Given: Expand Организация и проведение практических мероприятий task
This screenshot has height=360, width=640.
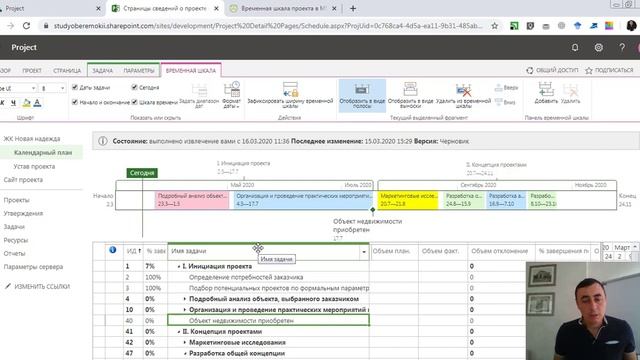Looking at the screenshot, I should 184,310.
